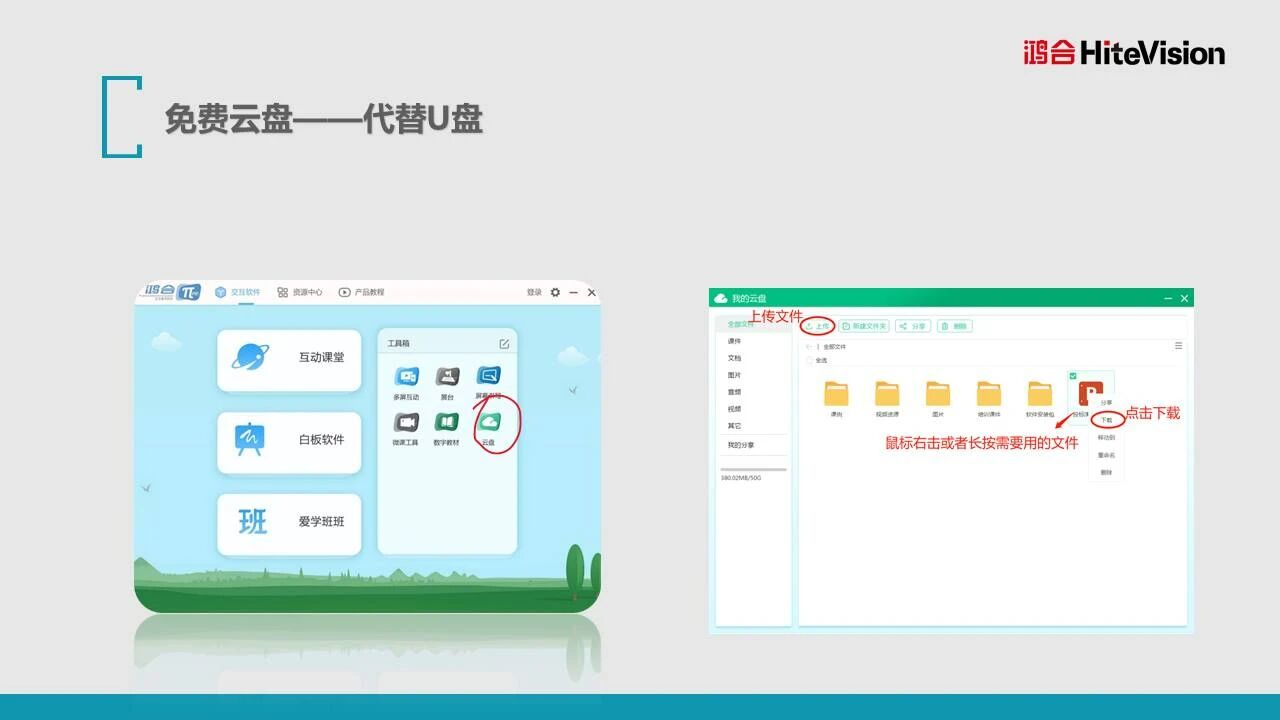Open the 视频资源 folder icon
The width and height of the screenshot is (1280, 720).
pos(887,394)
